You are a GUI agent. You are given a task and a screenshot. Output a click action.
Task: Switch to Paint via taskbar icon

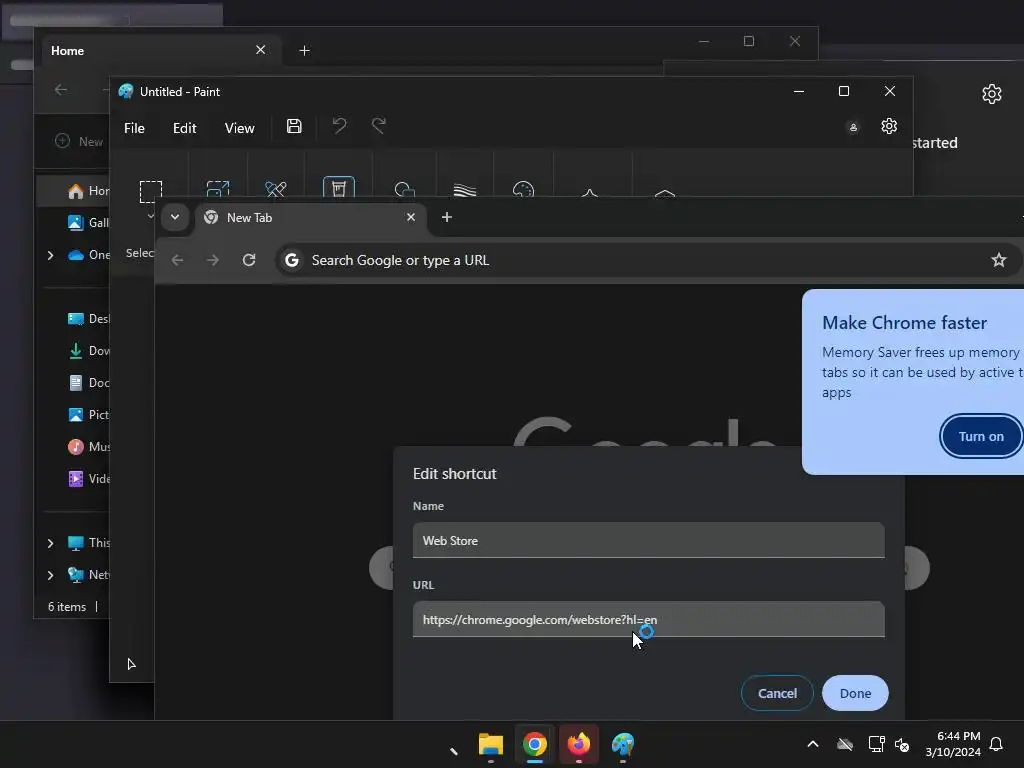point(622,744)
